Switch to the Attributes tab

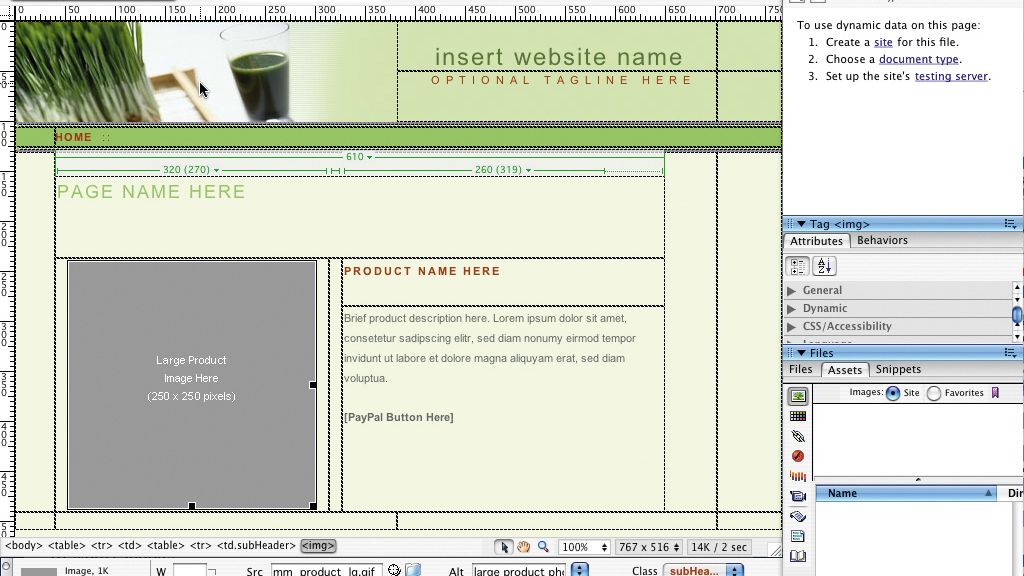point(816,241)
